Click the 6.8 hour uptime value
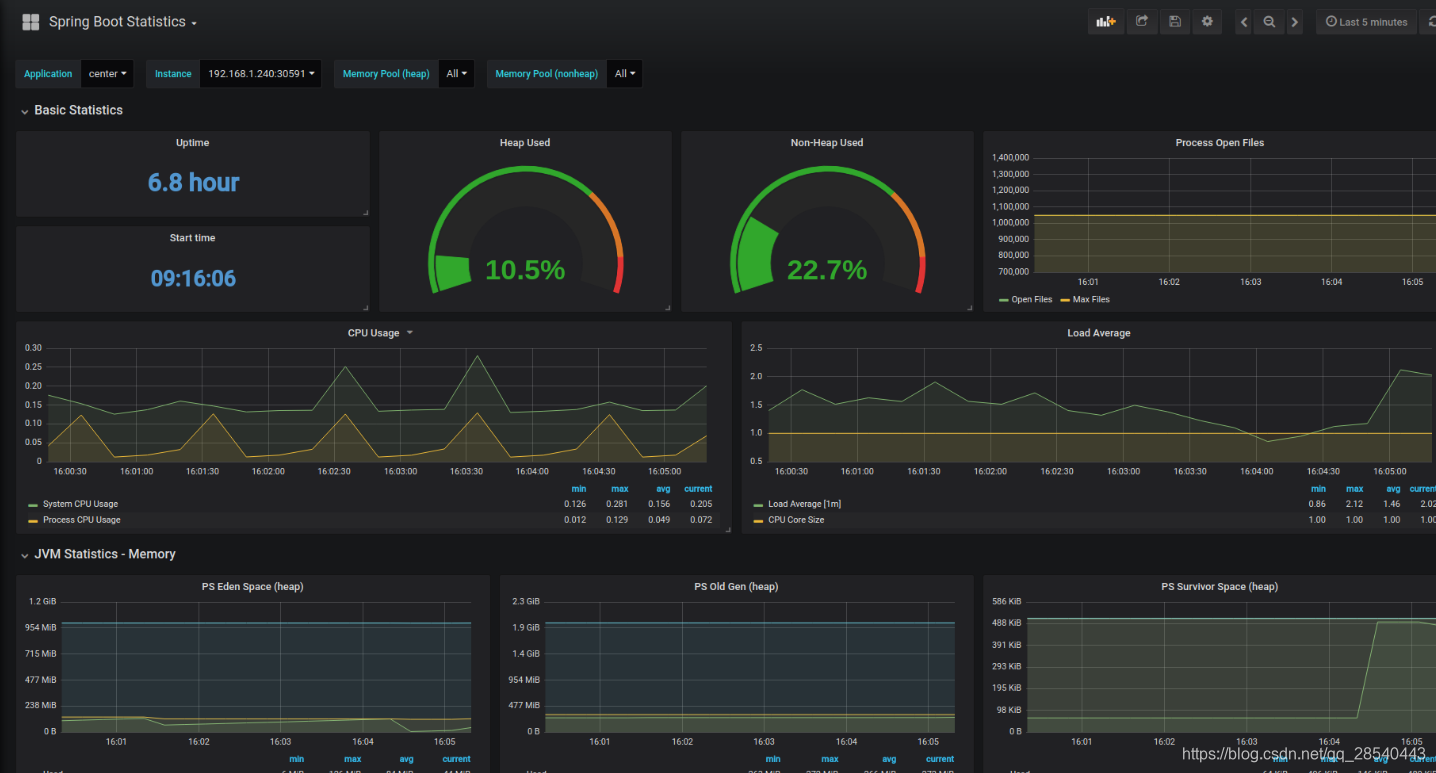This screenshot has height=773, width=1436. pyautogui.click(x=193, y=182)
